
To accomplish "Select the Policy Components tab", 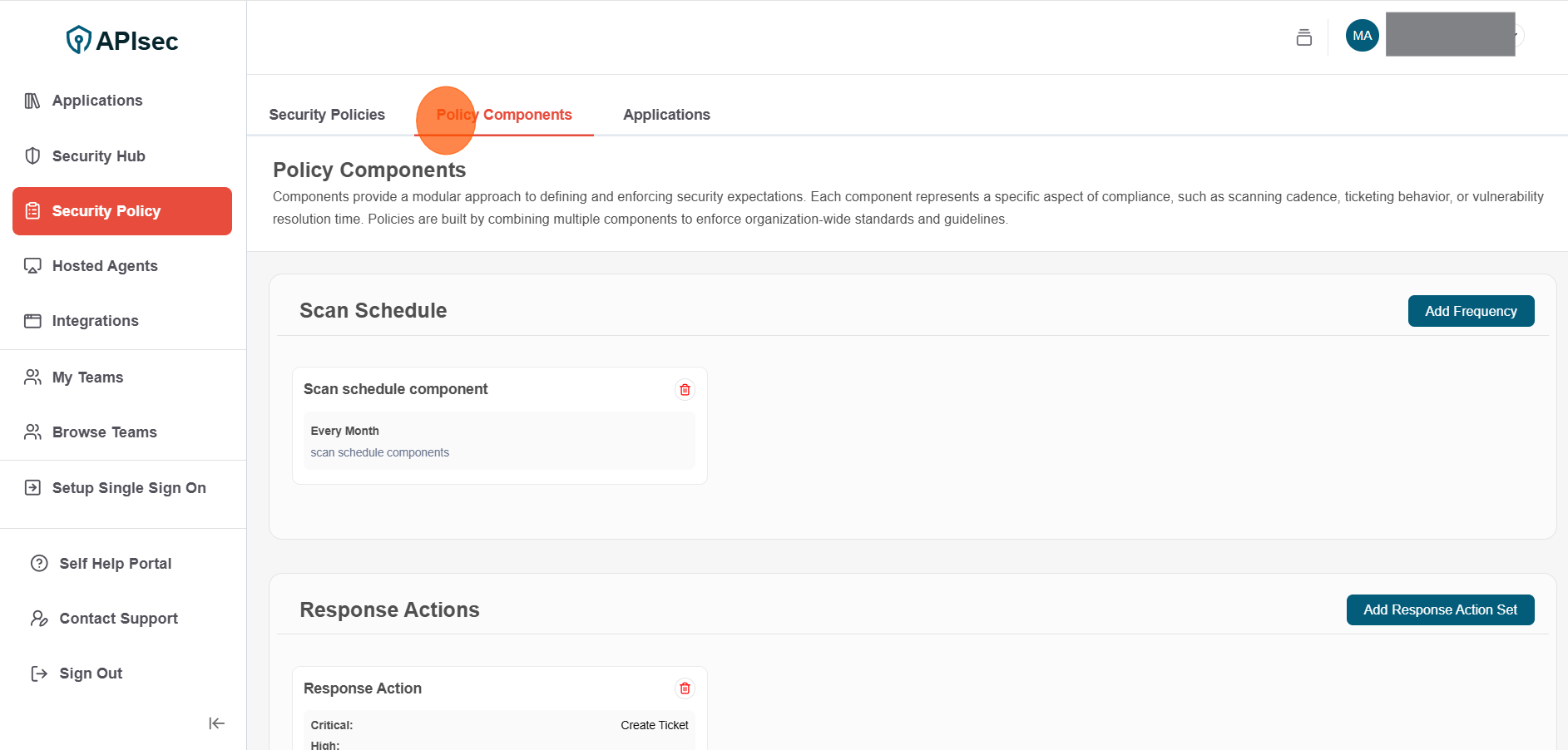I will 504,115.
